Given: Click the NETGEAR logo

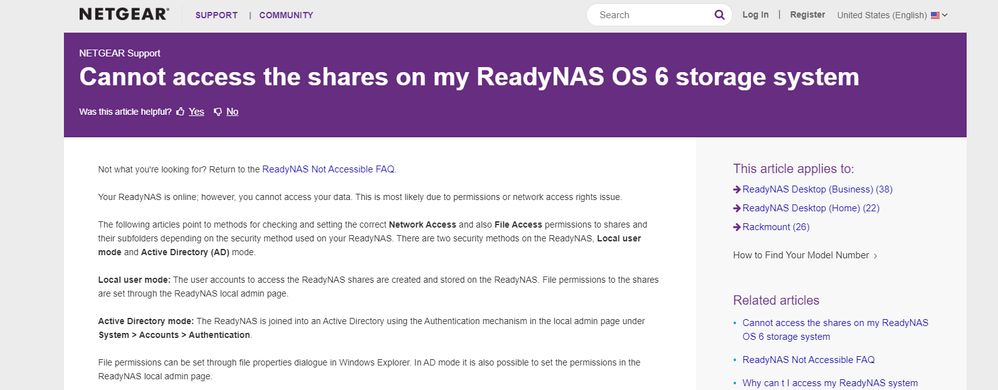Looking at the screenshot, I should [124, 14].
